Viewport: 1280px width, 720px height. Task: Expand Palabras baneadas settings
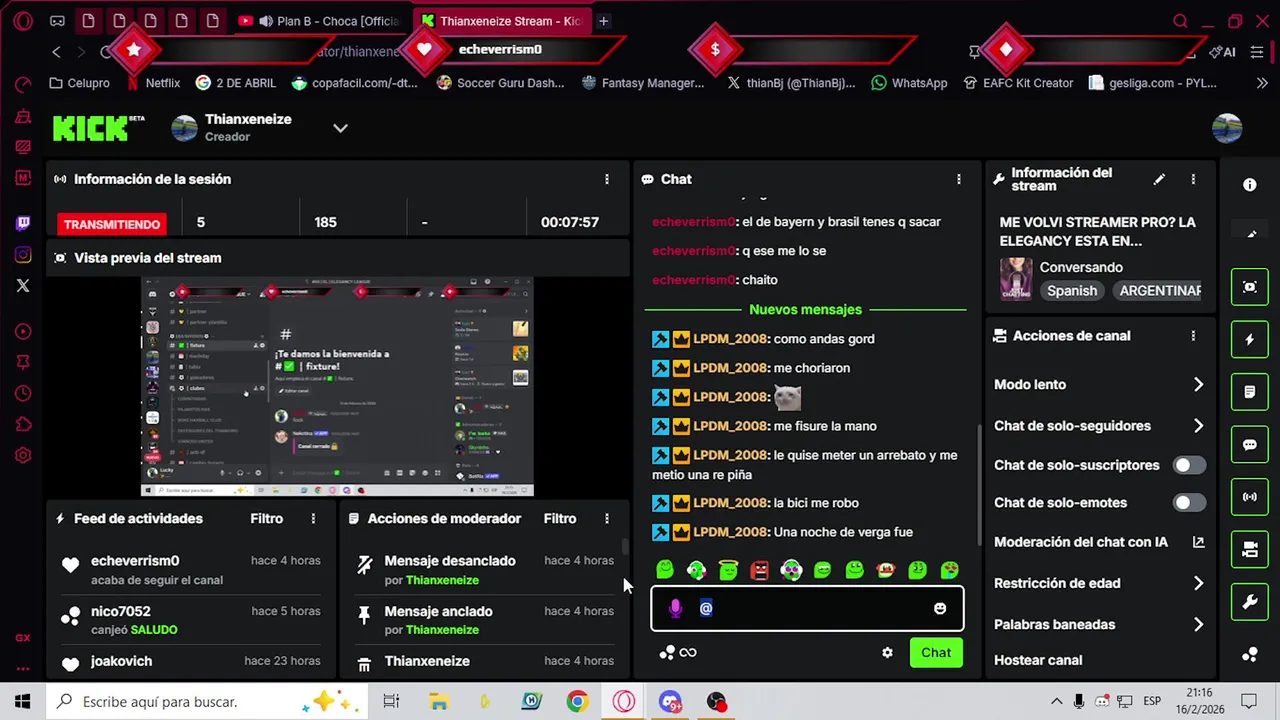(x=1198, y=624)
